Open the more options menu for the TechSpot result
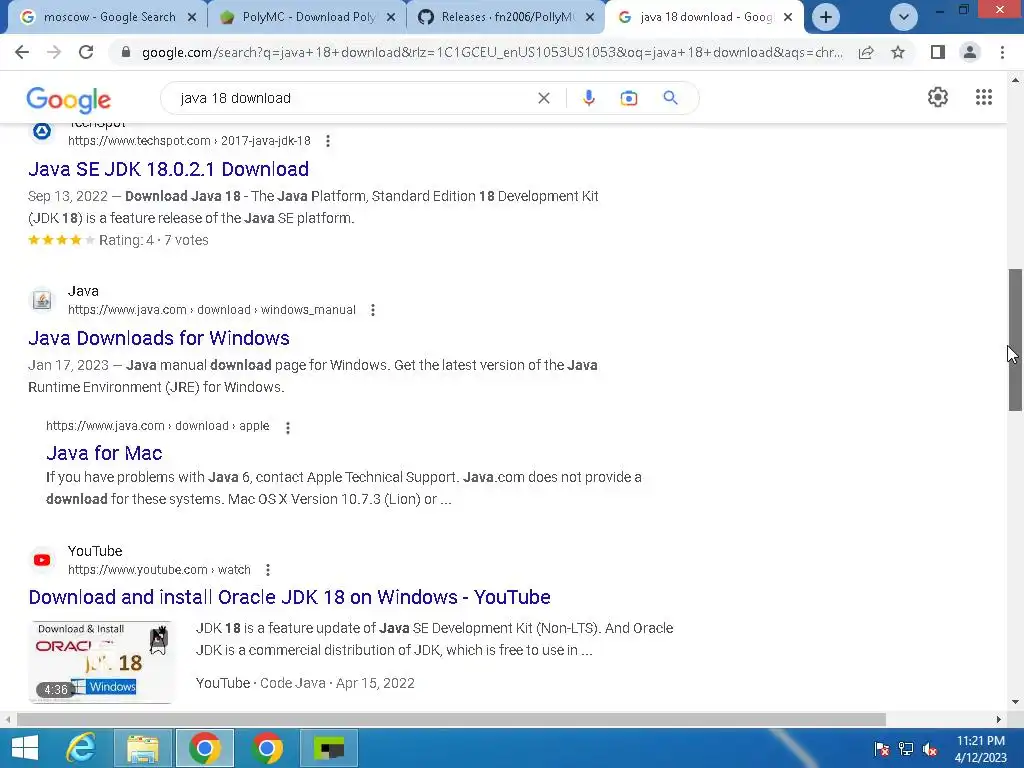The image size is (1024, 768). [328, 141]
